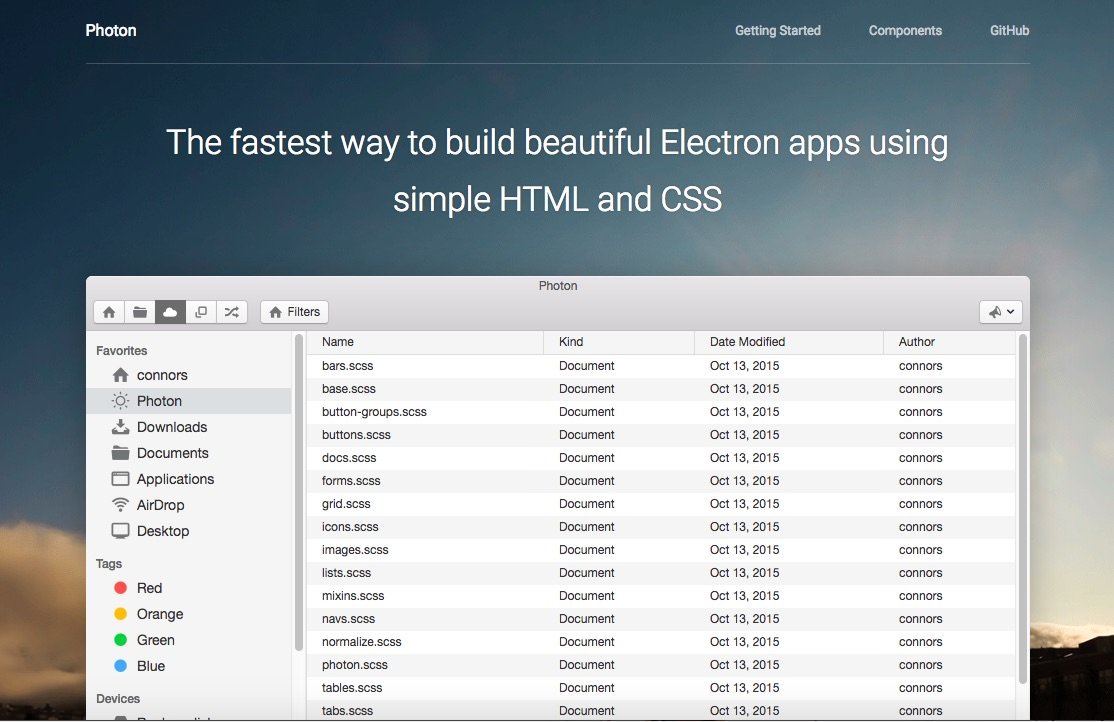Click the shuffle toolbar icon

(232, 312)
